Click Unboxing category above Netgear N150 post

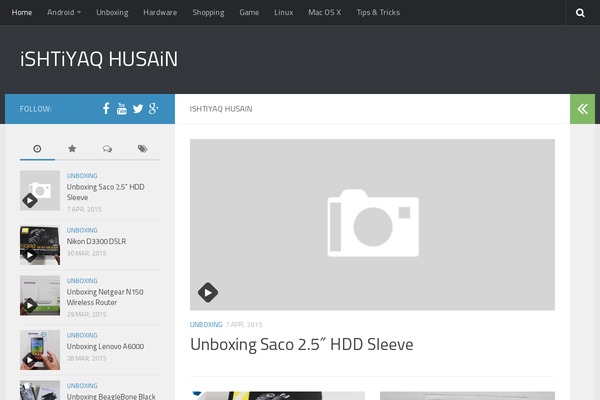pyautogui.click(x=82, y=281)
